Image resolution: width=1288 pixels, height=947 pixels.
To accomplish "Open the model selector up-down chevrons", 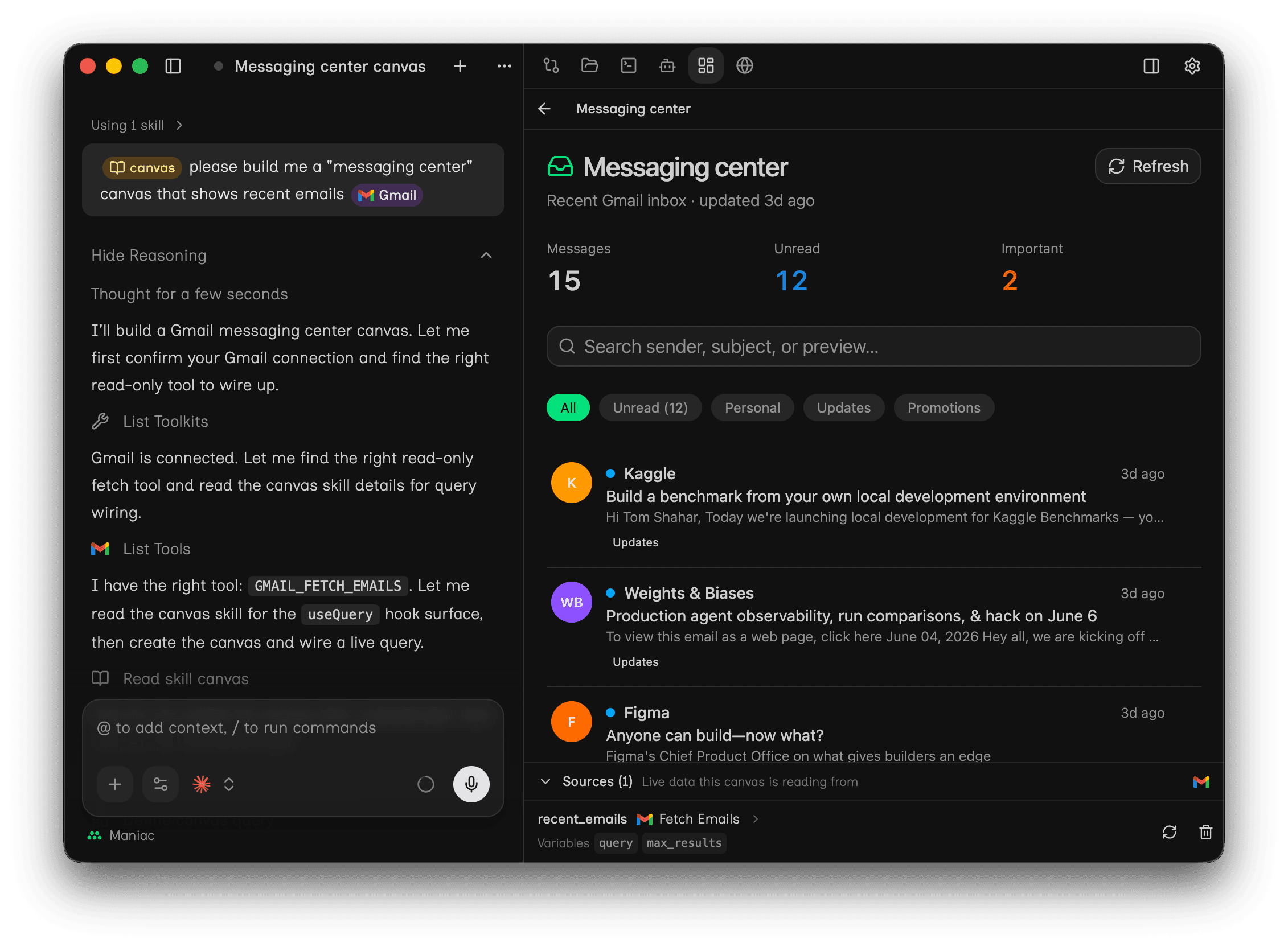I will (229, 784).
